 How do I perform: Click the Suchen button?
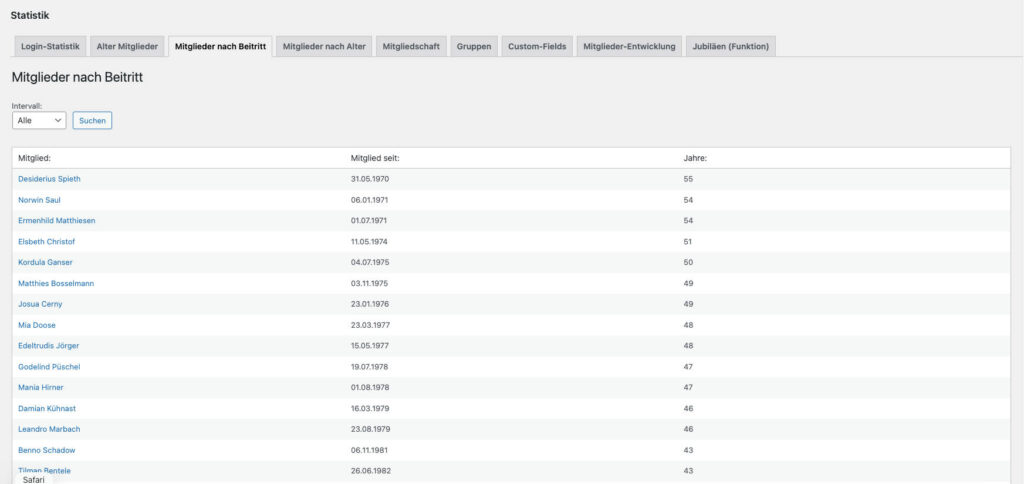[92, 120]
